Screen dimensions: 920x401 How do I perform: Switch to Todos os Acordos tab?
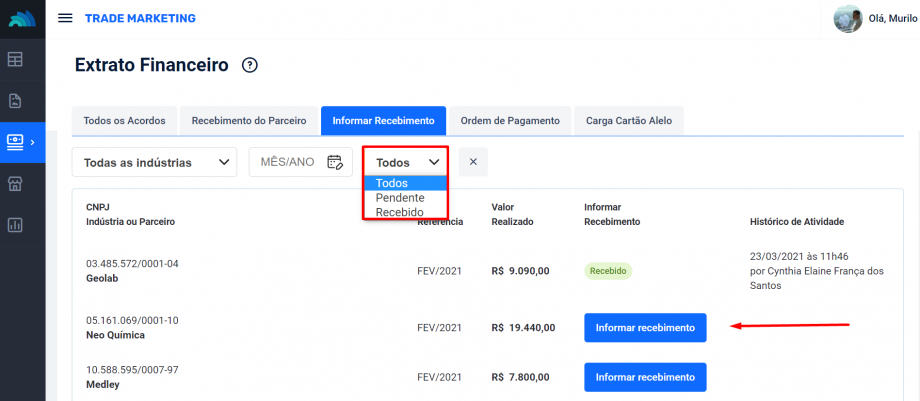point(125,120)
